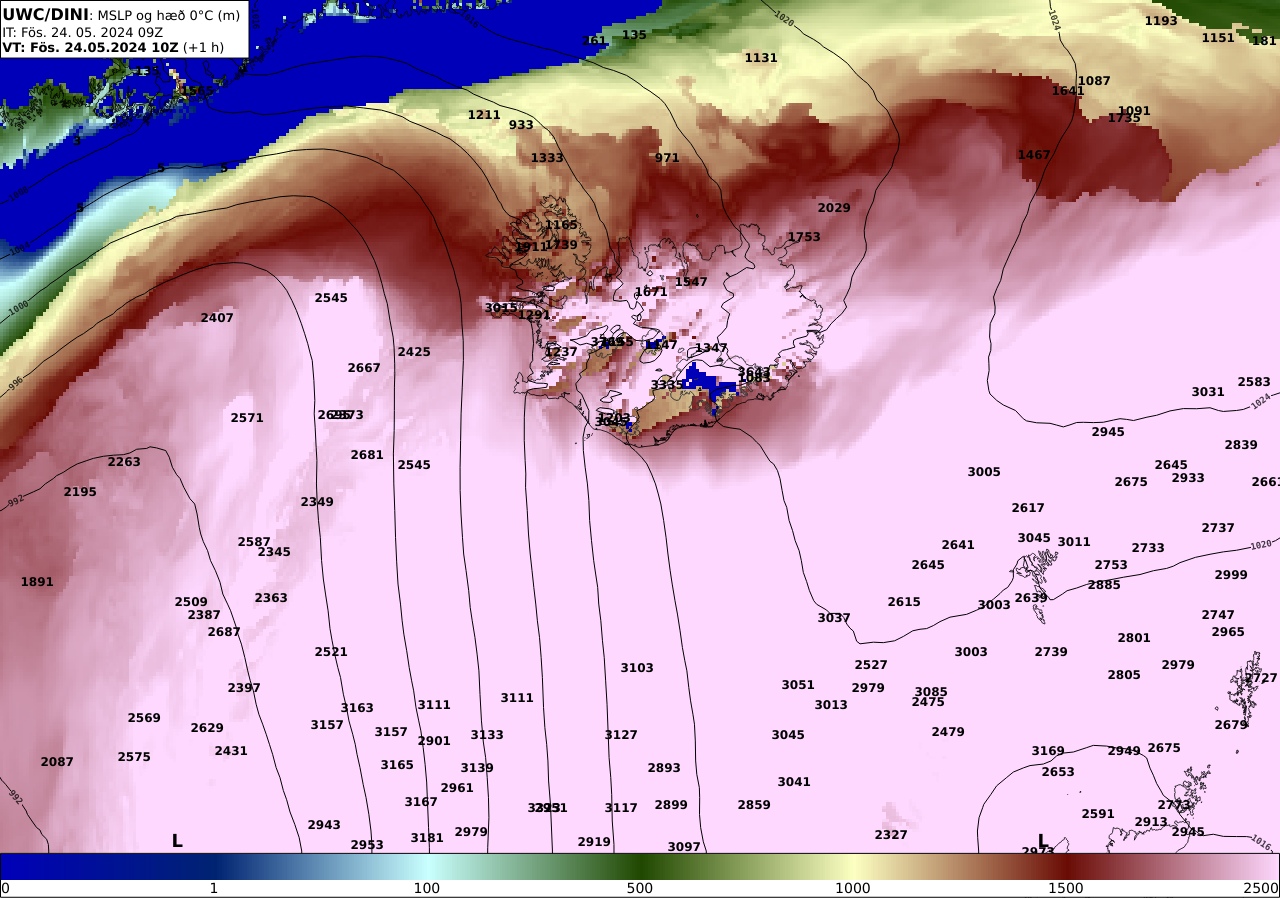Click the 2527 value

point(871,665)
